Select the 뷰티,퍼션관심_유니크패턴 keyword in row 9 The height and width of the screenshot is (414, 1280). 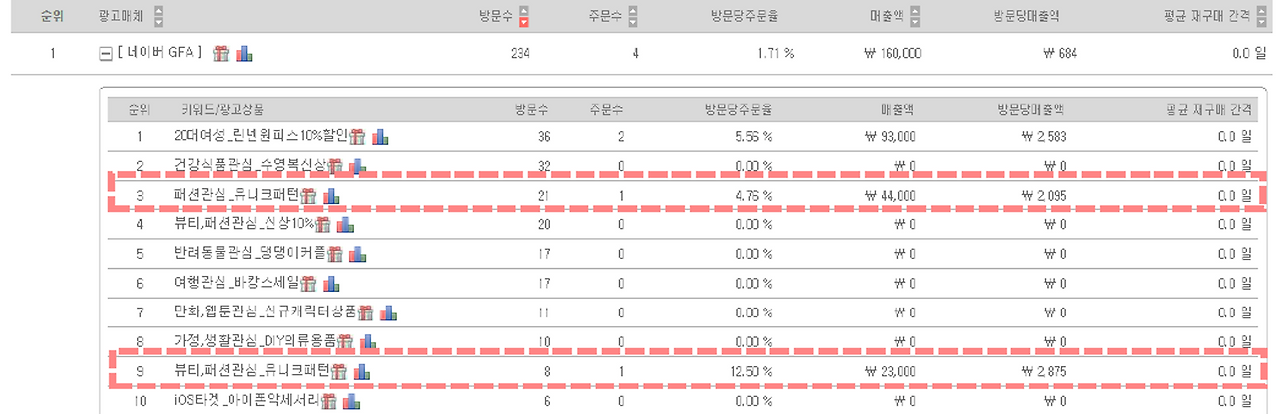click(x=251, y=371)
